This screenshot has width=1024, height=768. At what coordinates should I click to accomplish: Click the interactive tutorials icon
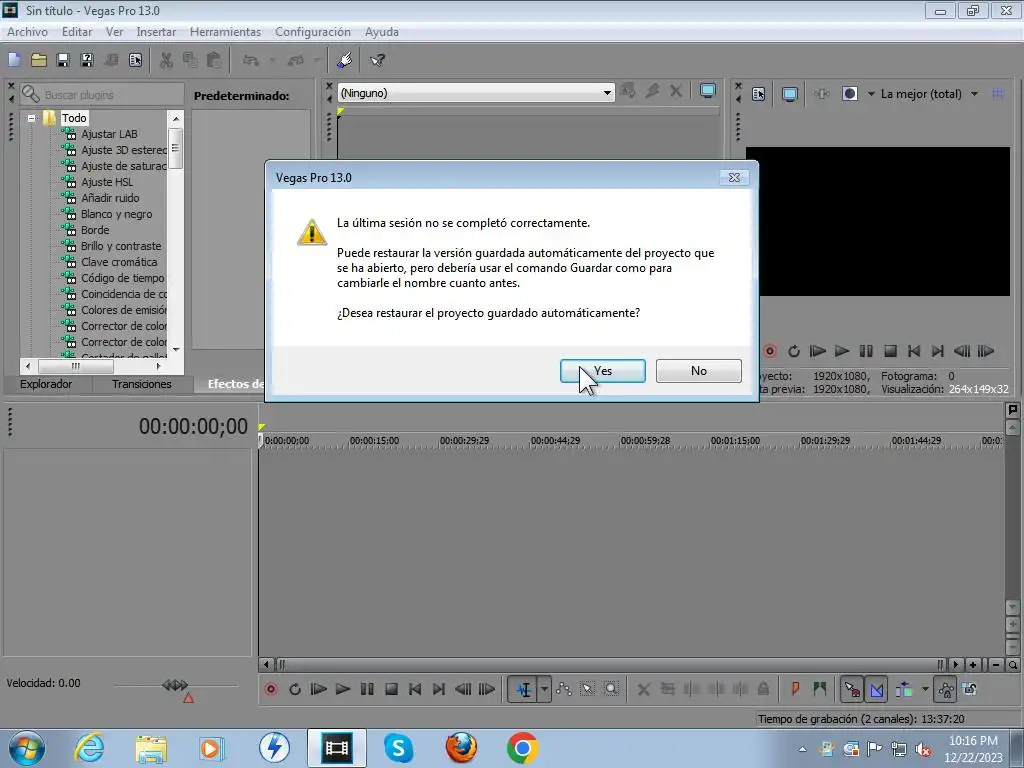pyautogui.click(x=344, y=60)
